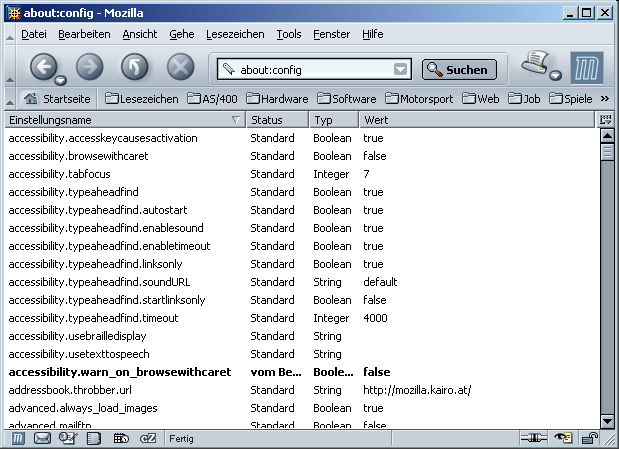Show more bookmarks via chevron

(x=604, y=98)
